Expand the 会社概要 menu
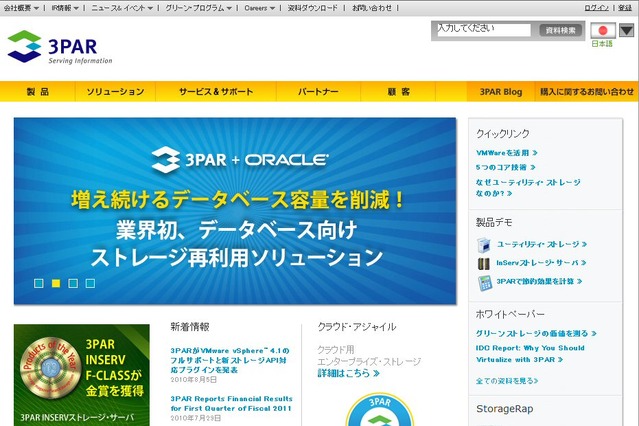Screen dimensions: 639x426 (21, 8)
